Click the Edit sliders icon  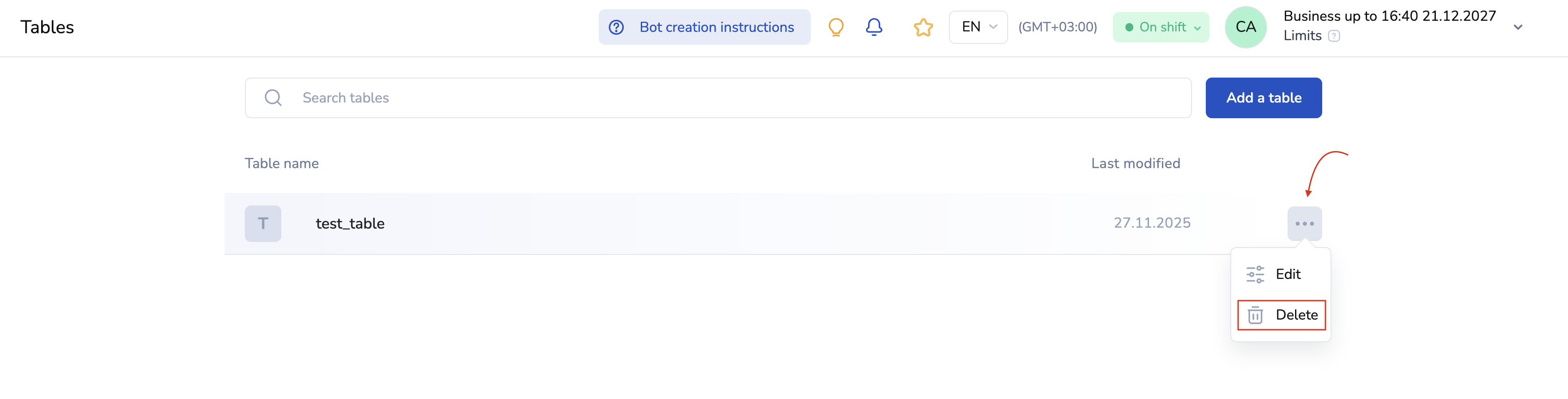click(x=1254, y=274)
